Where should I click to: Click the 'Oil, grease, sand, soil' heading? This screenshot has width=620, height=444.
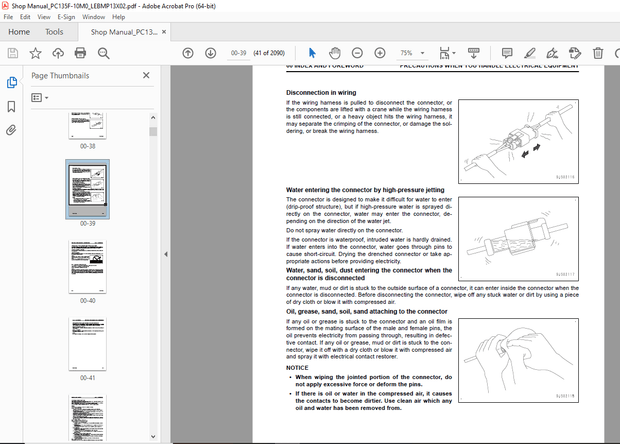click(367, 312)
